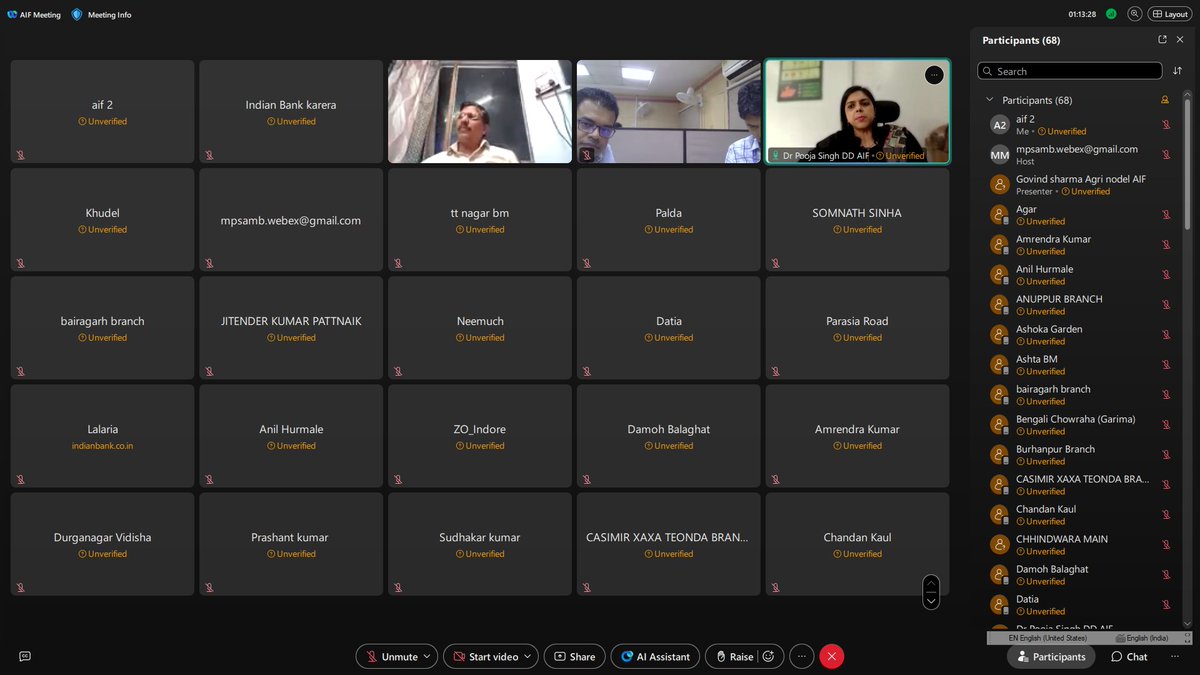The height and width of the screenshot is (675, 1200).
Task: Toggle Start video
Action: [485, 656]
